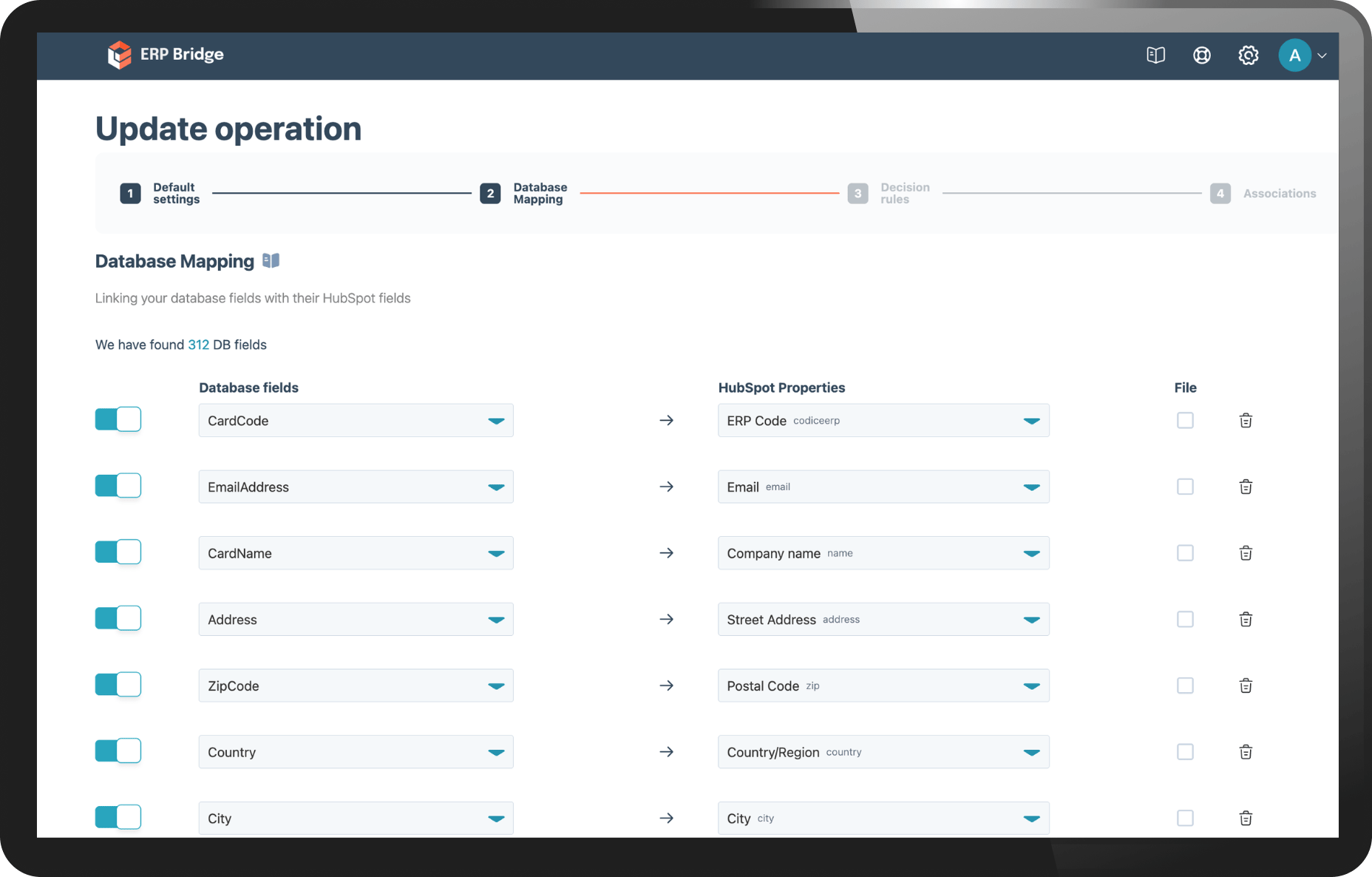The image size is (1372, 877).
Task: Open the Street Address HubSpot property dropdown
Action: (x=883, y=619)
